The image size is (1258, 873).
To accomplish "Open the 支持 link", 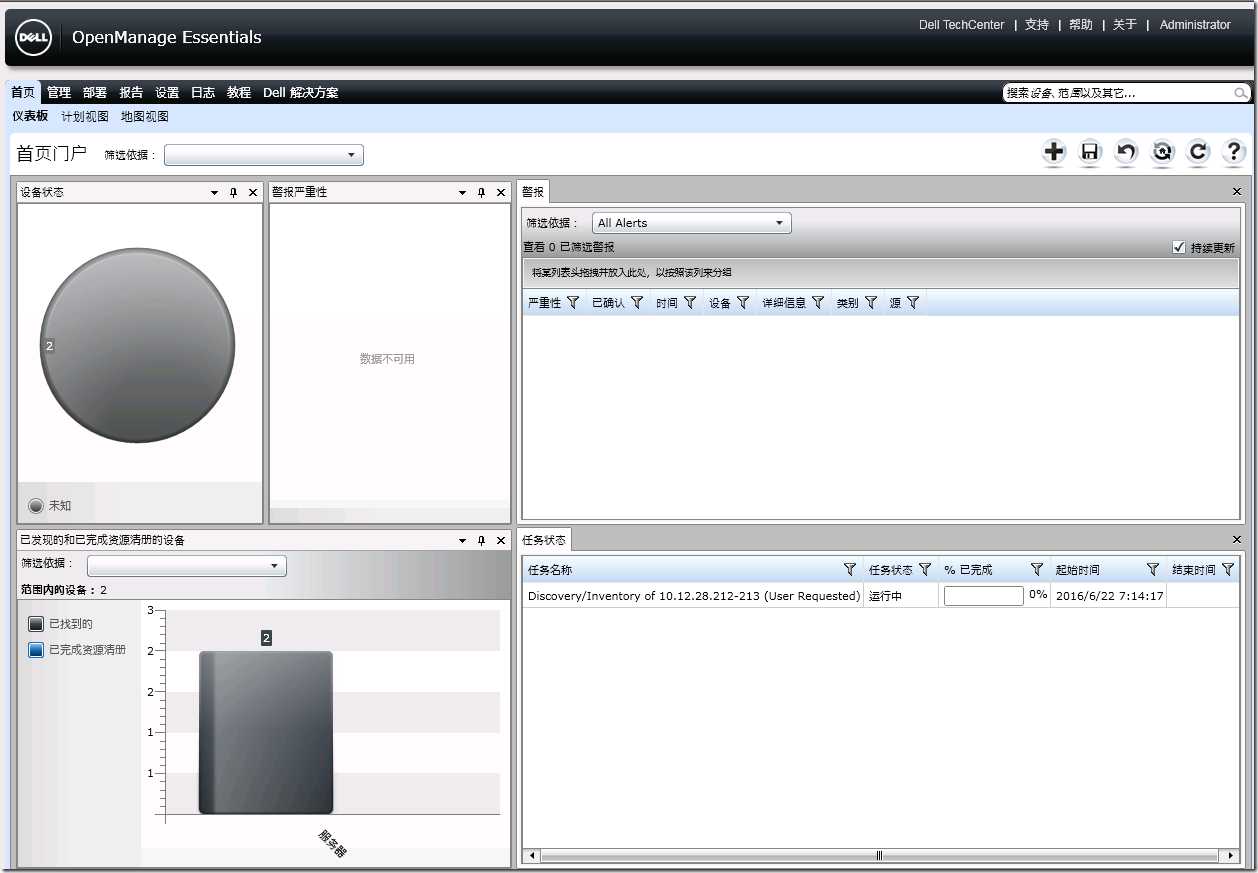I will pyautogui.click(x=1037, y=25).
